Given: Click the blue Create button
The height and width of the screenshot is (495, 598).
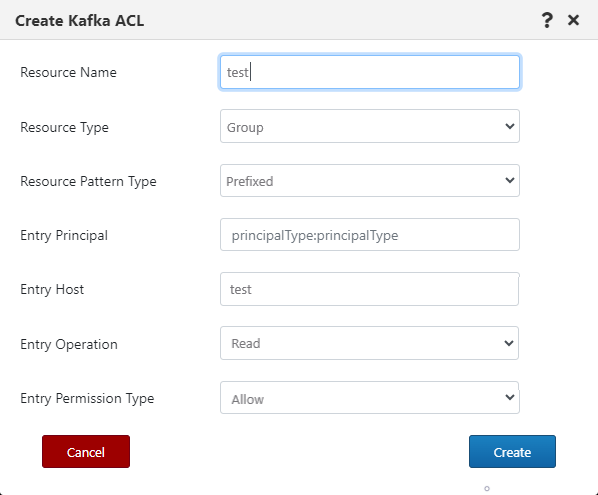Looking at the screenshot, I should pos(512,452).
